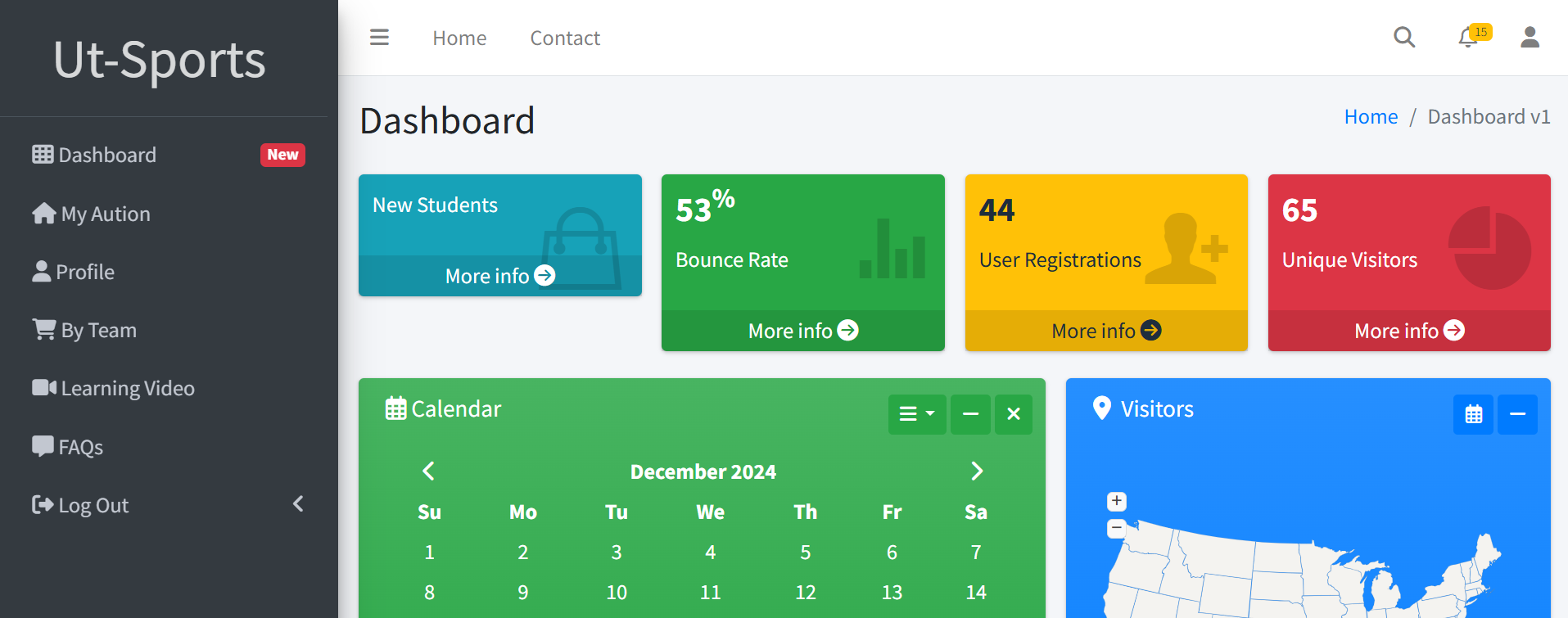1568x618 pixels.
Task: Go to the previous calendar month
Action: (428, 471)
